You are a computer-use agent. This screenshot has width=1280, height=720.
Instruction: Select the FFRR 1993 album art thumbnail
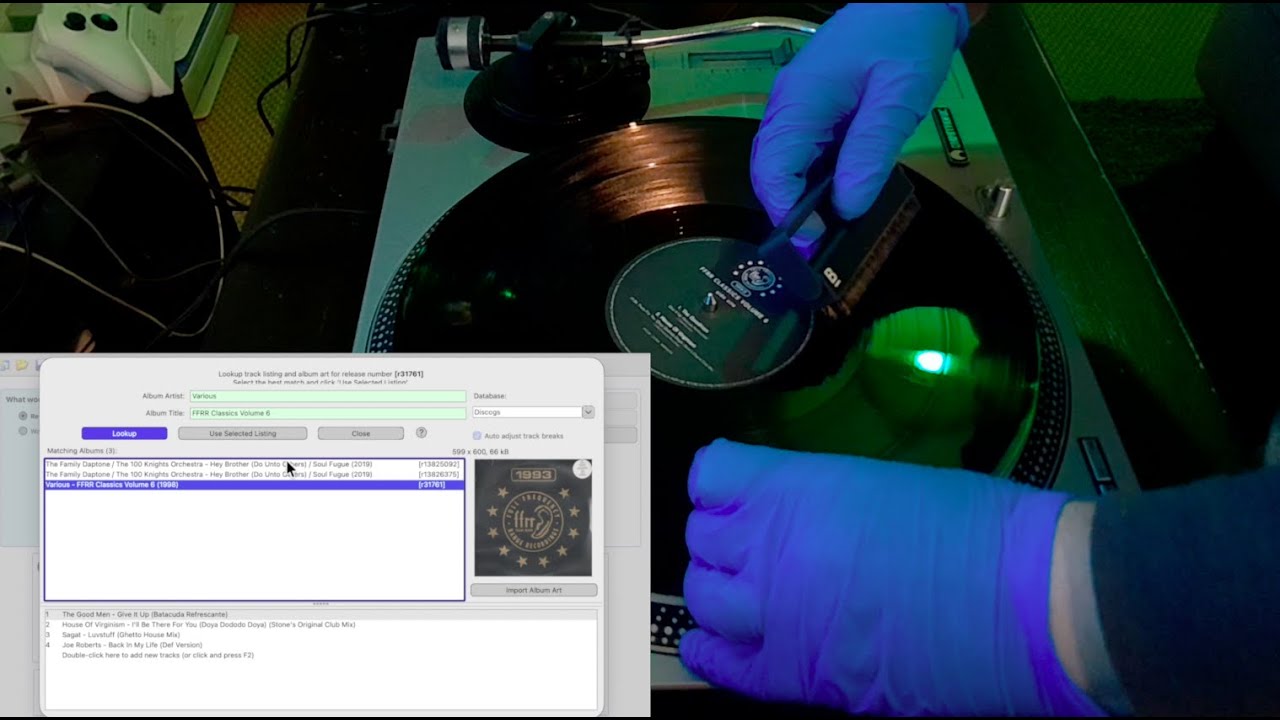[533, 518]
